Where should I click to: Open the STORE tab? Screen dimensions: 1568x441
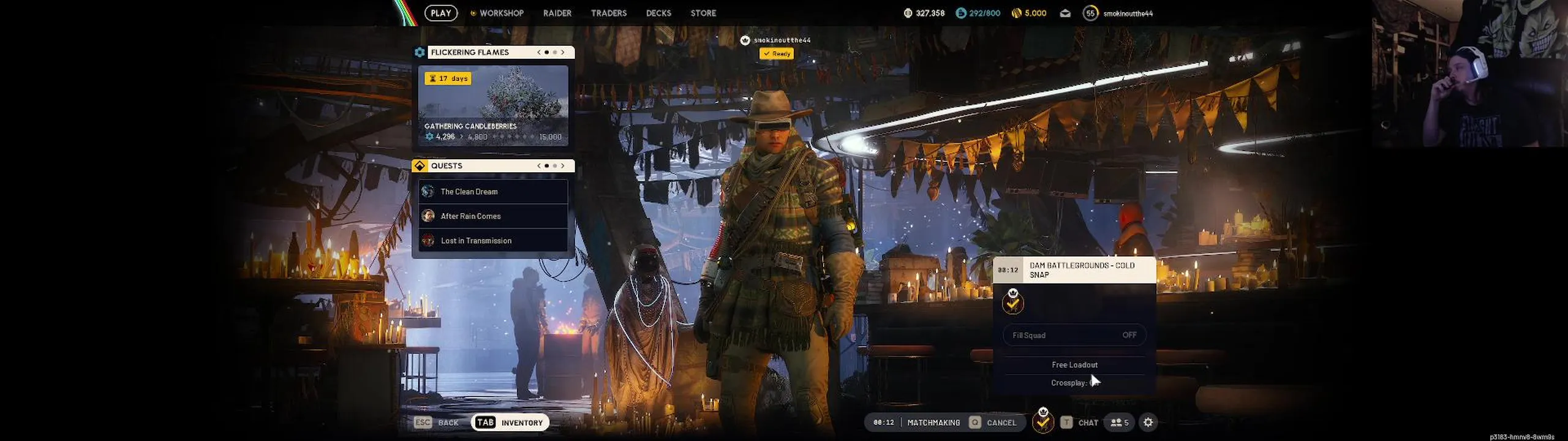tap(703, 13)
